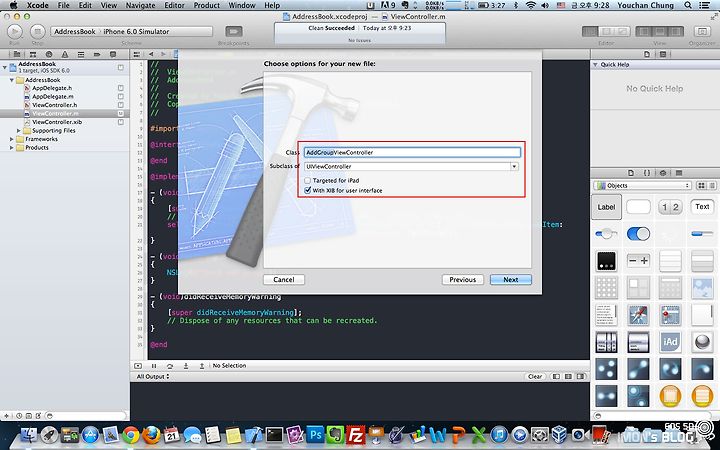720x450 pixels.
Task: Show the Search navigator icon
Action: [49, 54]
